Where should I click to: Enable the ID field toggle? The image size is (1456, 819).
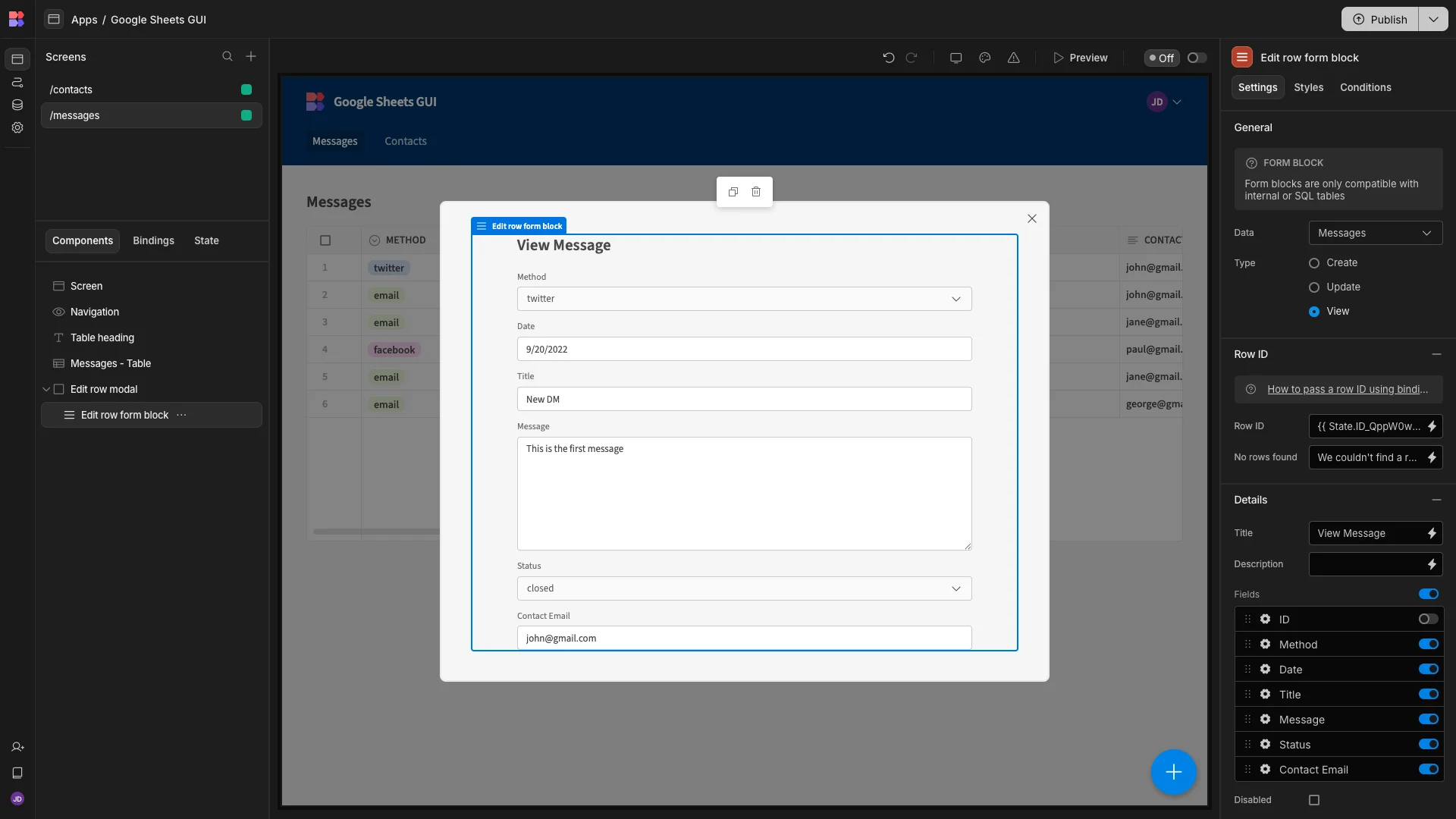[x=1429, y=619]
